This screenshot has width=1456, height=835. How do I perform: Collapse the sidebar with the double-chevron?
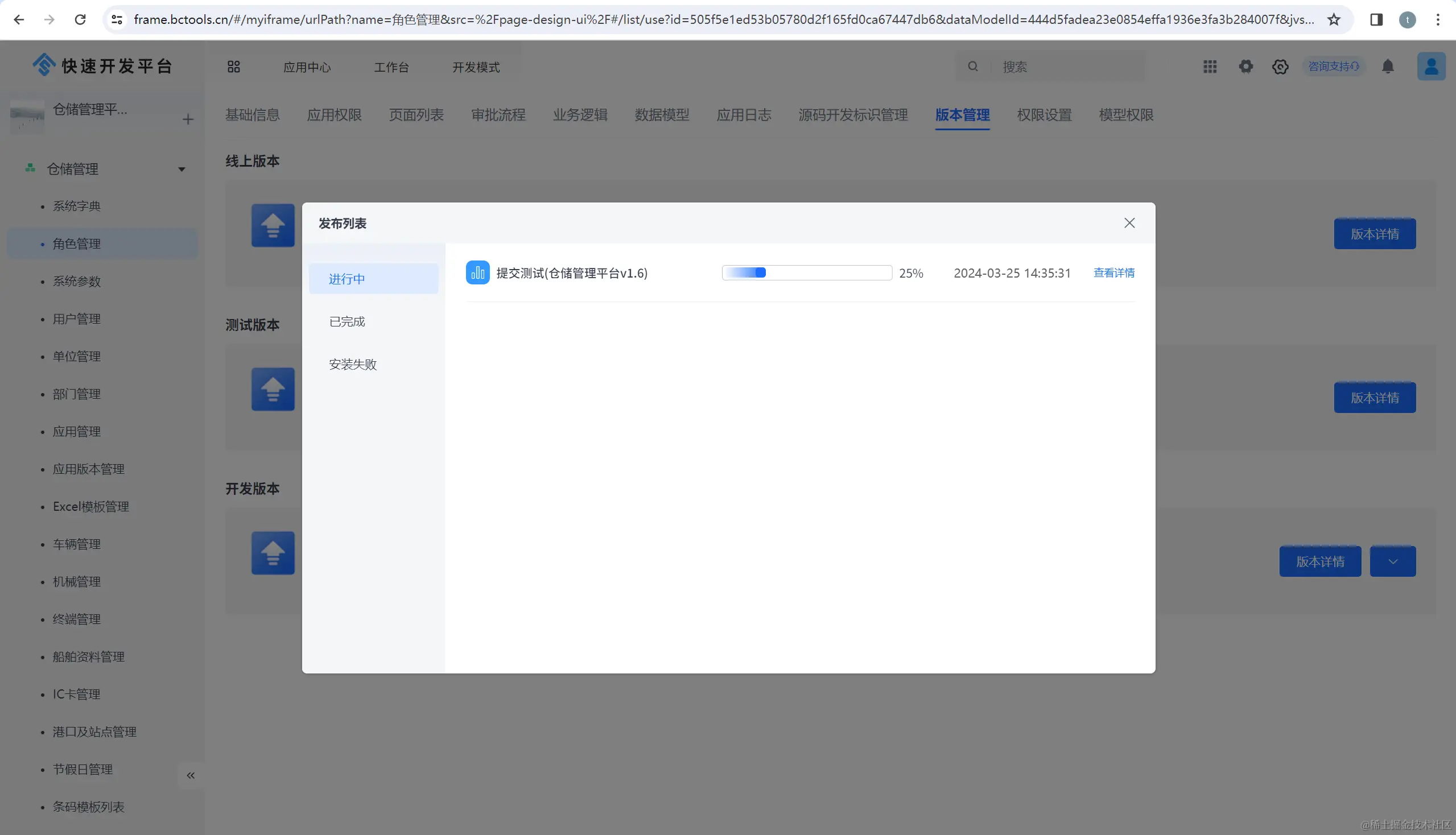point(191,775)
